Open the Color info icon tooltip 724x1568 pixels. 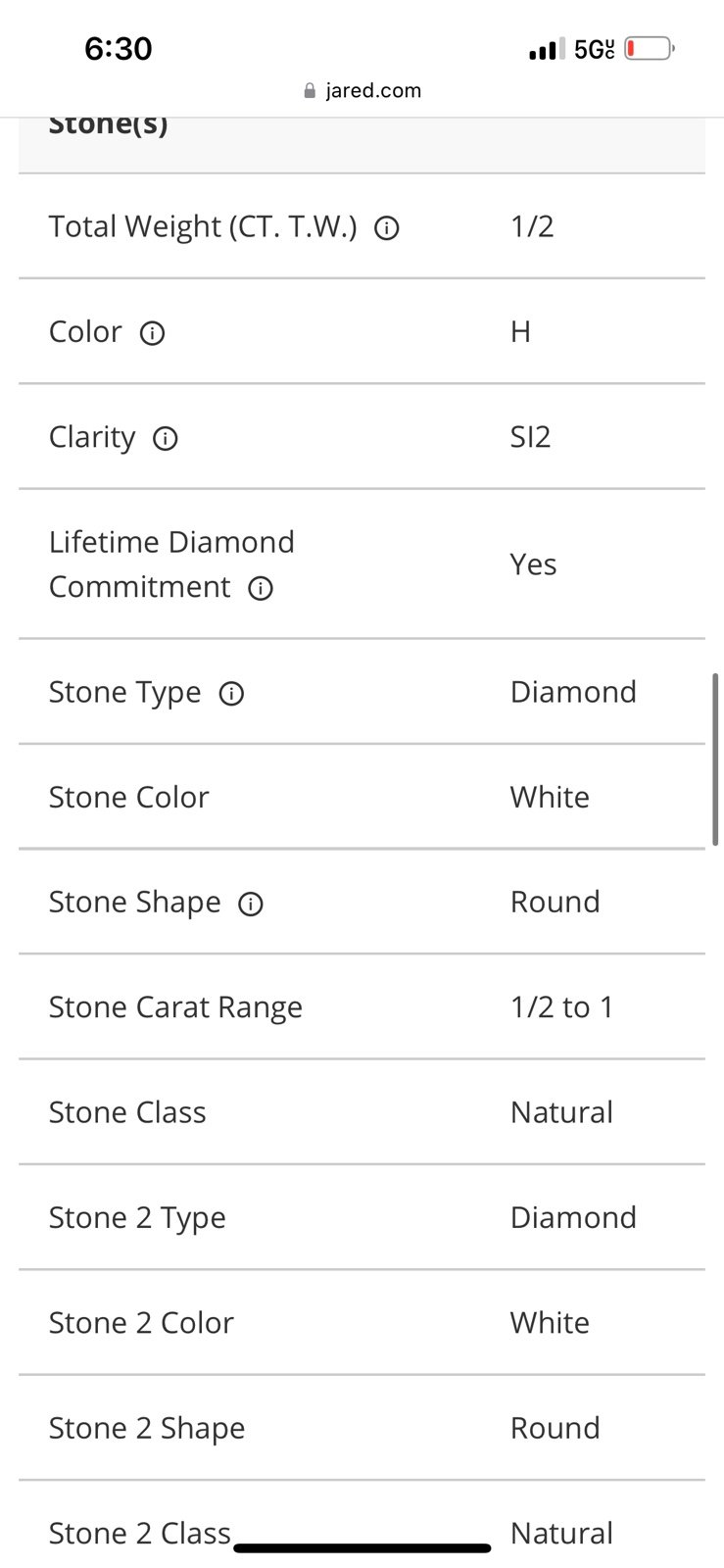pos(152,333)
